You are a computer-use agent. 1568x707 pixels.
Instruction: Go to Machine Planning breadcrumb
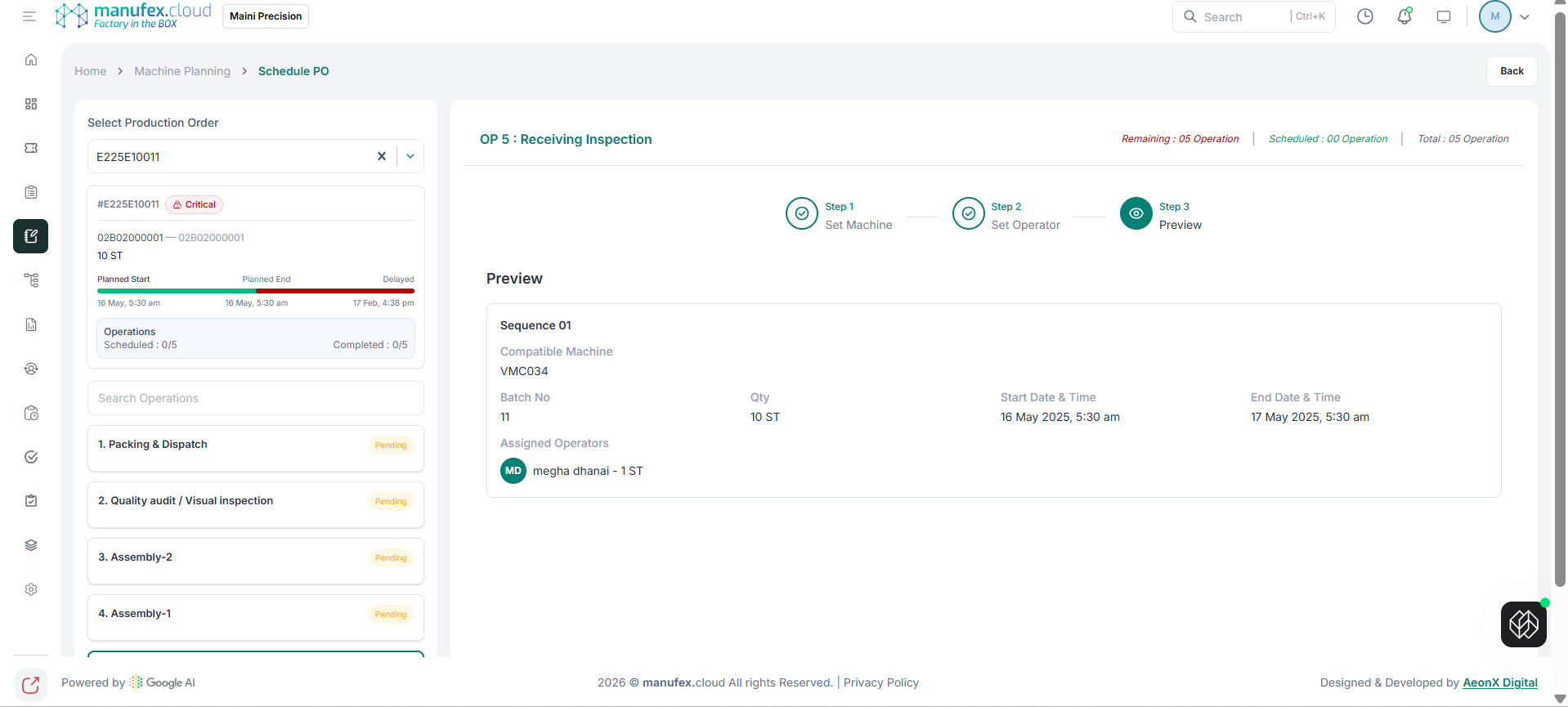(182, 71)
